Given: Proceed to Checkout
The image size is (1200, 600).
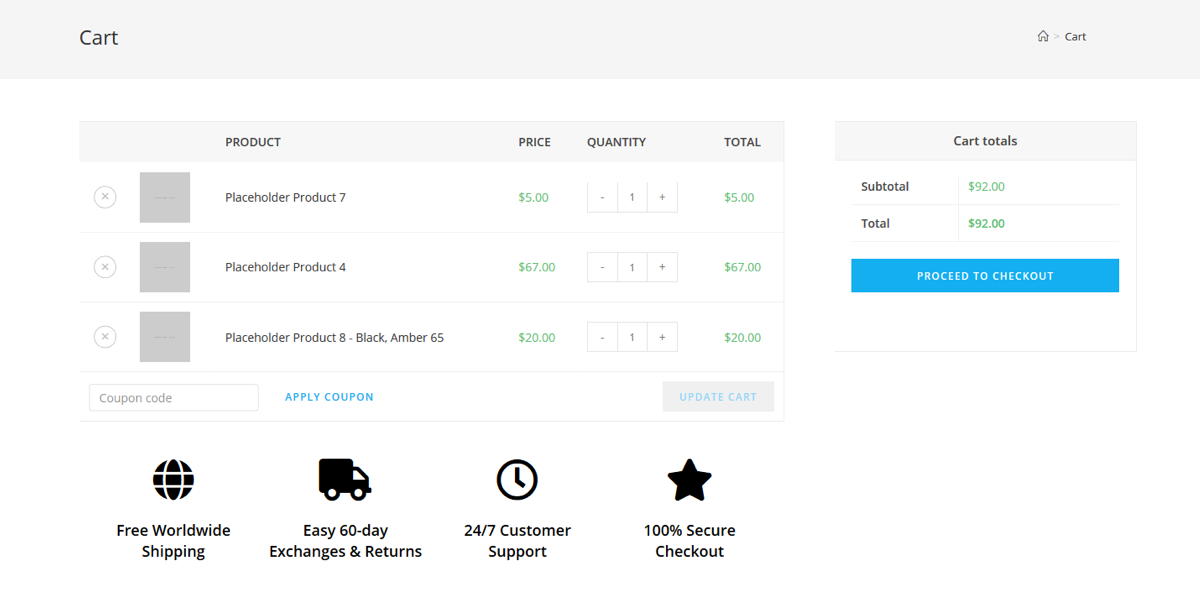Looking at the screenshot, I should point(985,276).
